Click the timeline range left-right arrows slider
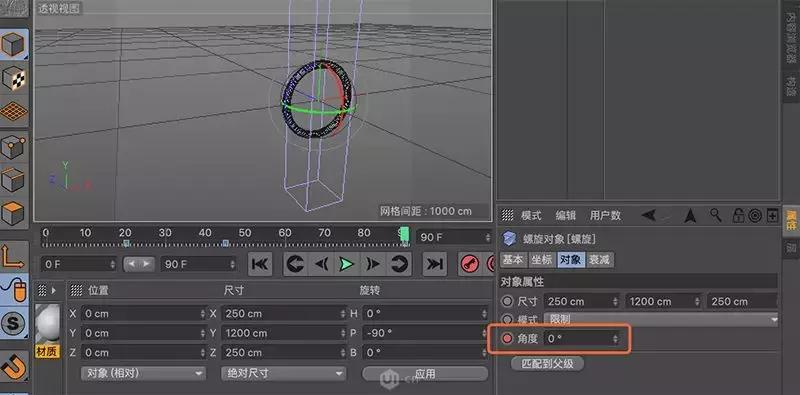The image size is (800, 395). point(139,264)
